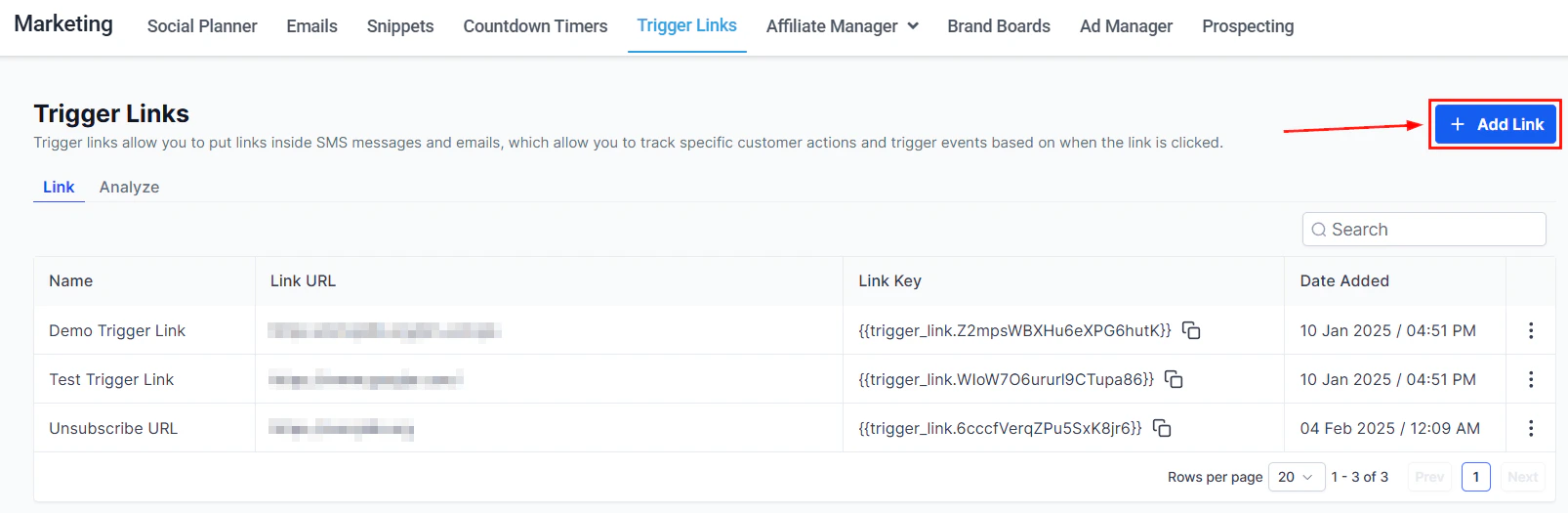Open the Social Planner menu item

tap(202, 26)
